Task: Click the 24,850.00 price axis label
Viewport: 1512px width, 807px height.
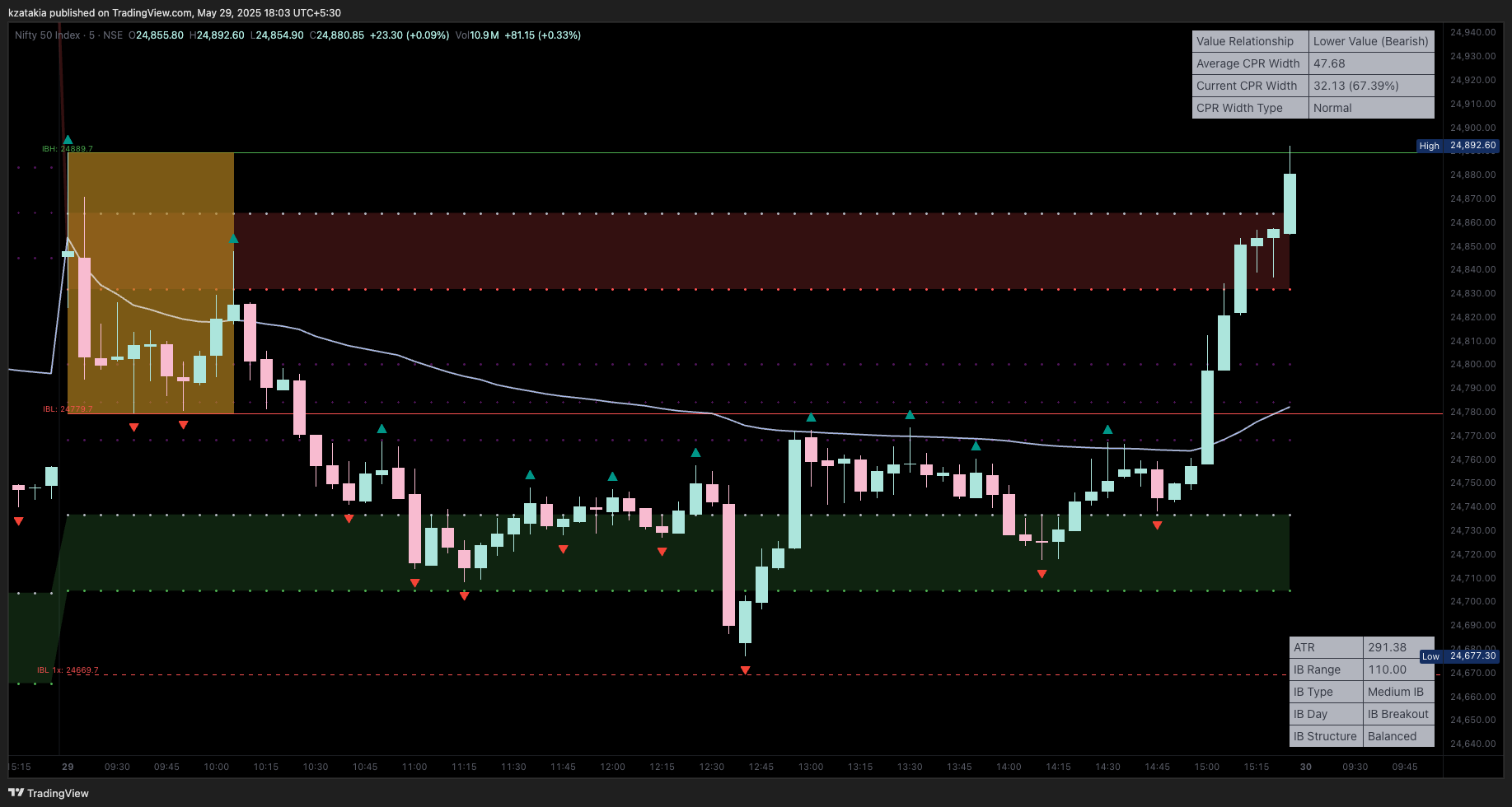Action: (1473, 246)
